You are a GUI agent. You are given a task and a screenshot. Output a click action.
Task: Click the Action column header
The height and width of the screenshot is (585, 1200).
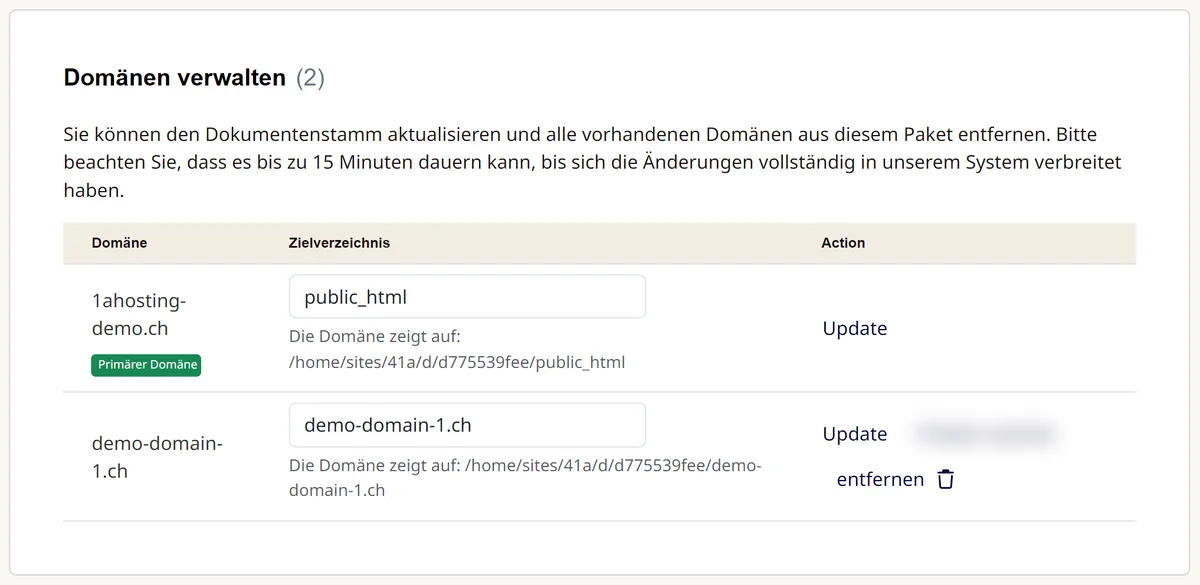(843, 243)
